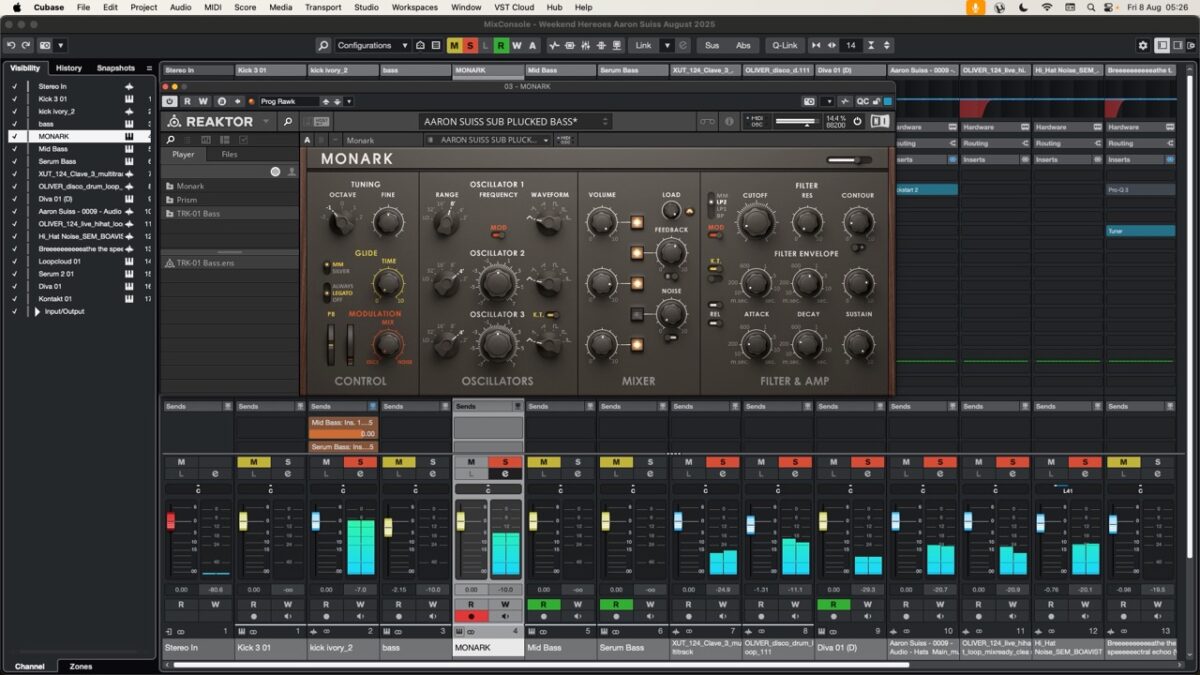Unsolo the MONARK channel
The height and width of the screenshot is (675, 1200).
pyautogui.click(x=506, y=461)
